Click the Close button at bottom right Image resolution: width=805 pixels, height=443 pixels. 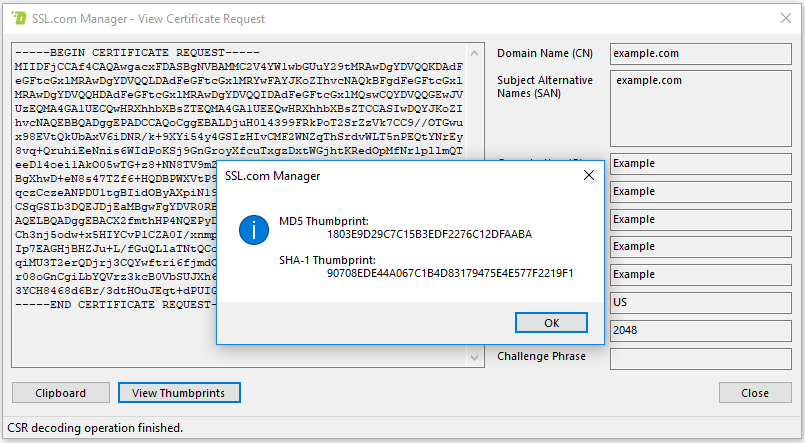pyautogui.click(x=755, y=393)
